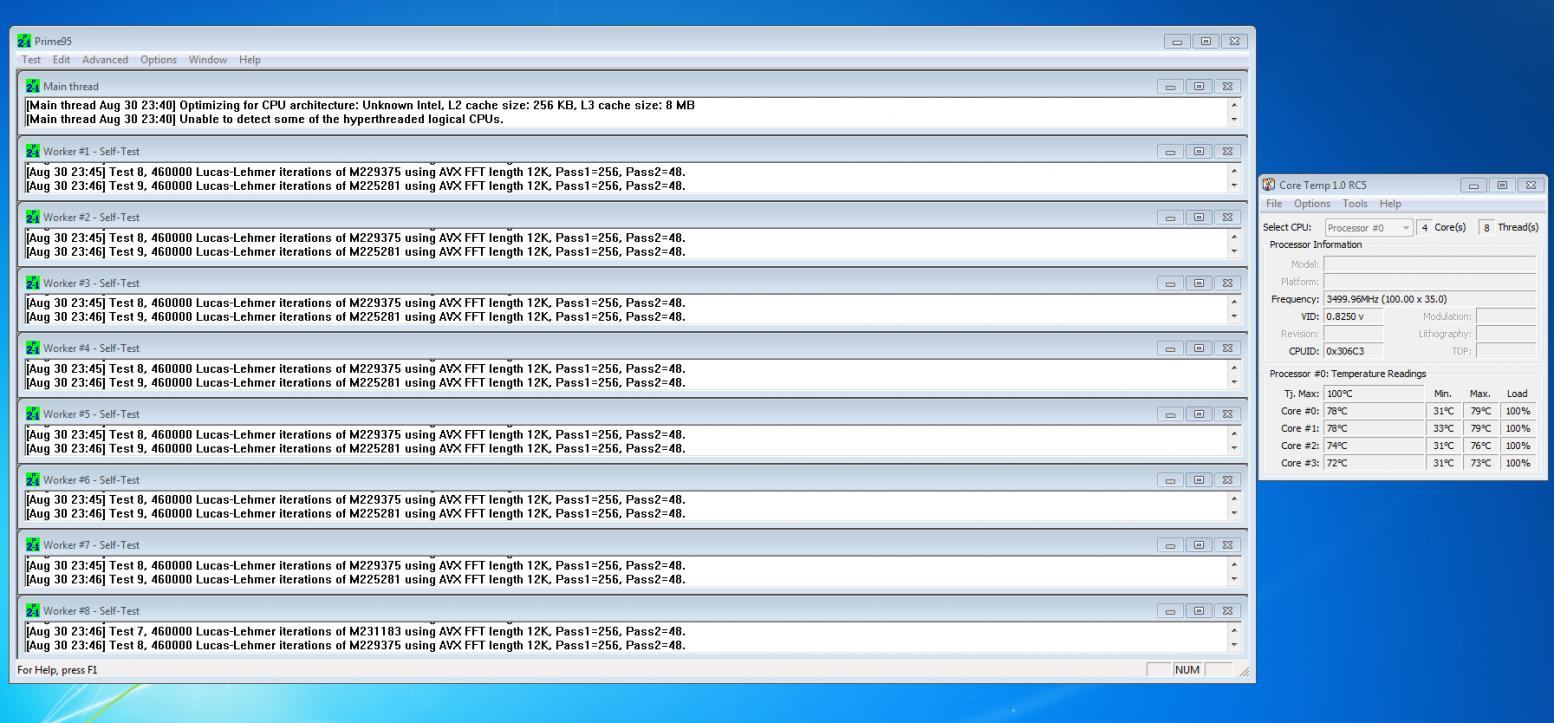This screenshot has height=723, width=1554.
Task: Click the Core #1 Min value 33°C
Action: pyautogui.click(x=1444, y=428)
